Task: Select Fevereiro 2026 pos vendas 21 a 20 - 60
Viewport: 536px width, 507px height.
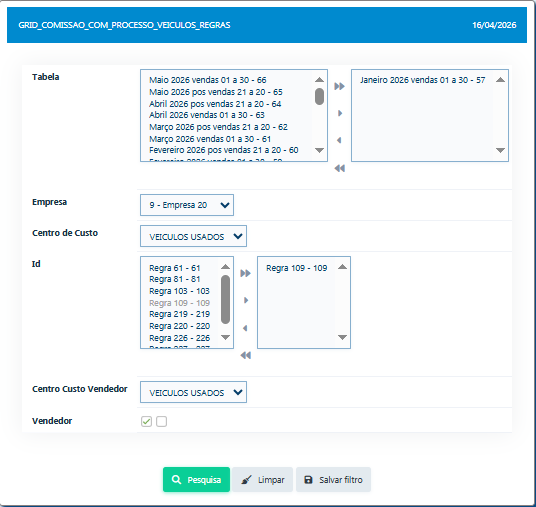Action: [x=224, y=150]
